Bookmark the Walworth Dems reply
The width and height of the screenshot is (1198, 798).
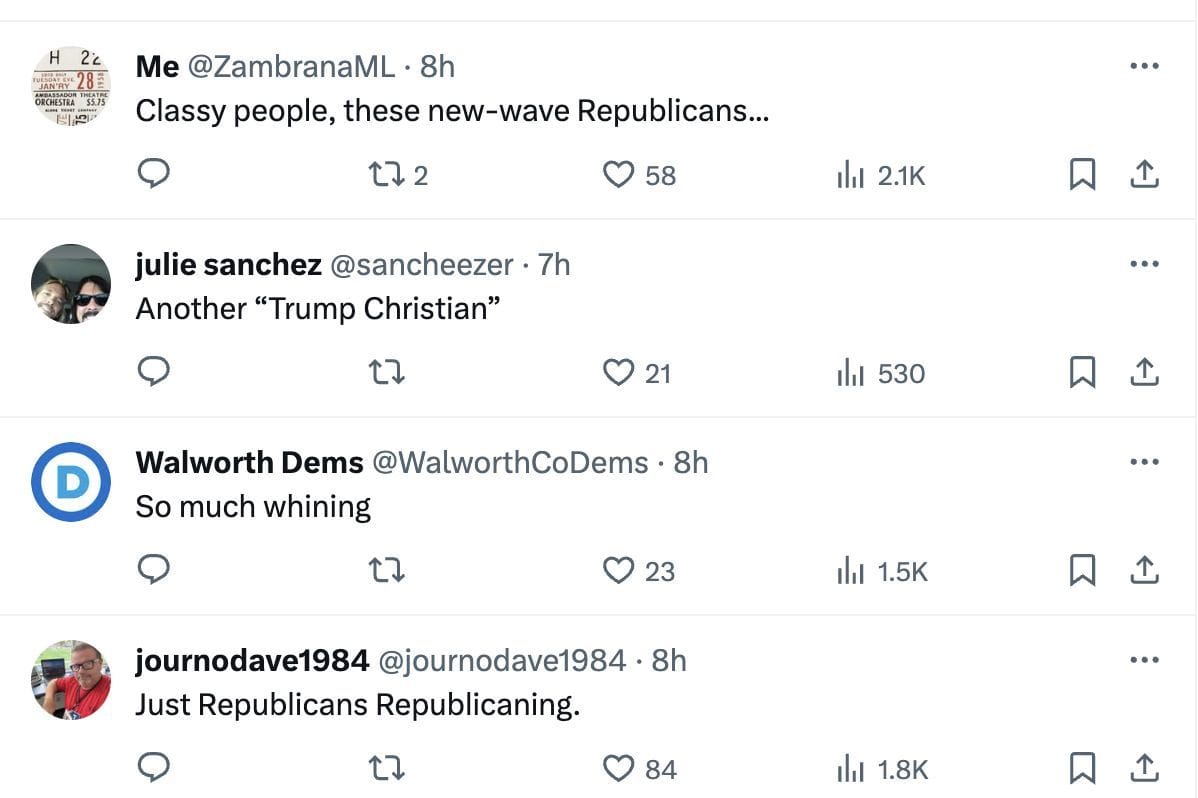pos(1082,570)
